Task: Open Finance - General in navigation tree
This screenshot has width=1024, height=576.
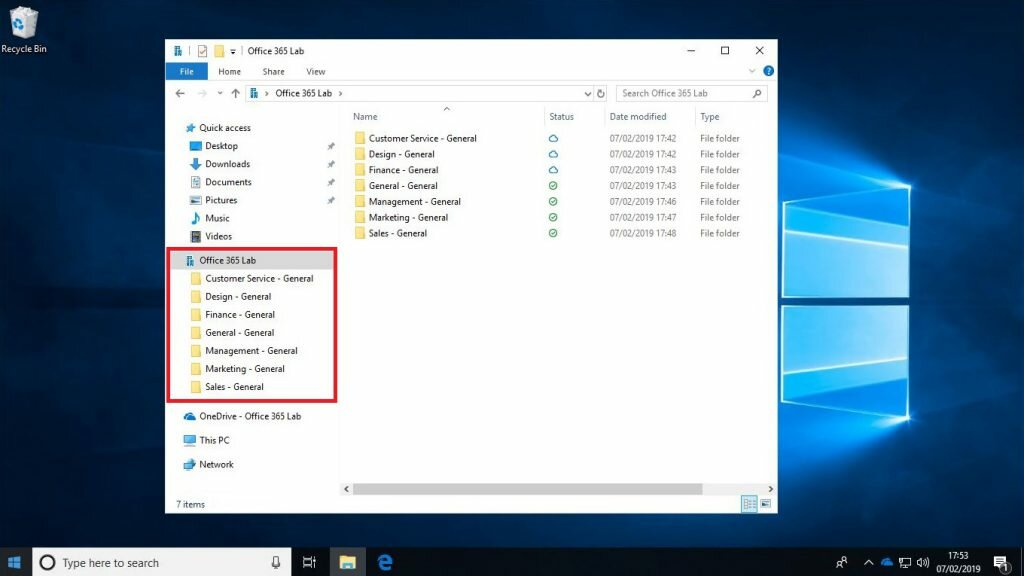Action: (x=240, y=315)
